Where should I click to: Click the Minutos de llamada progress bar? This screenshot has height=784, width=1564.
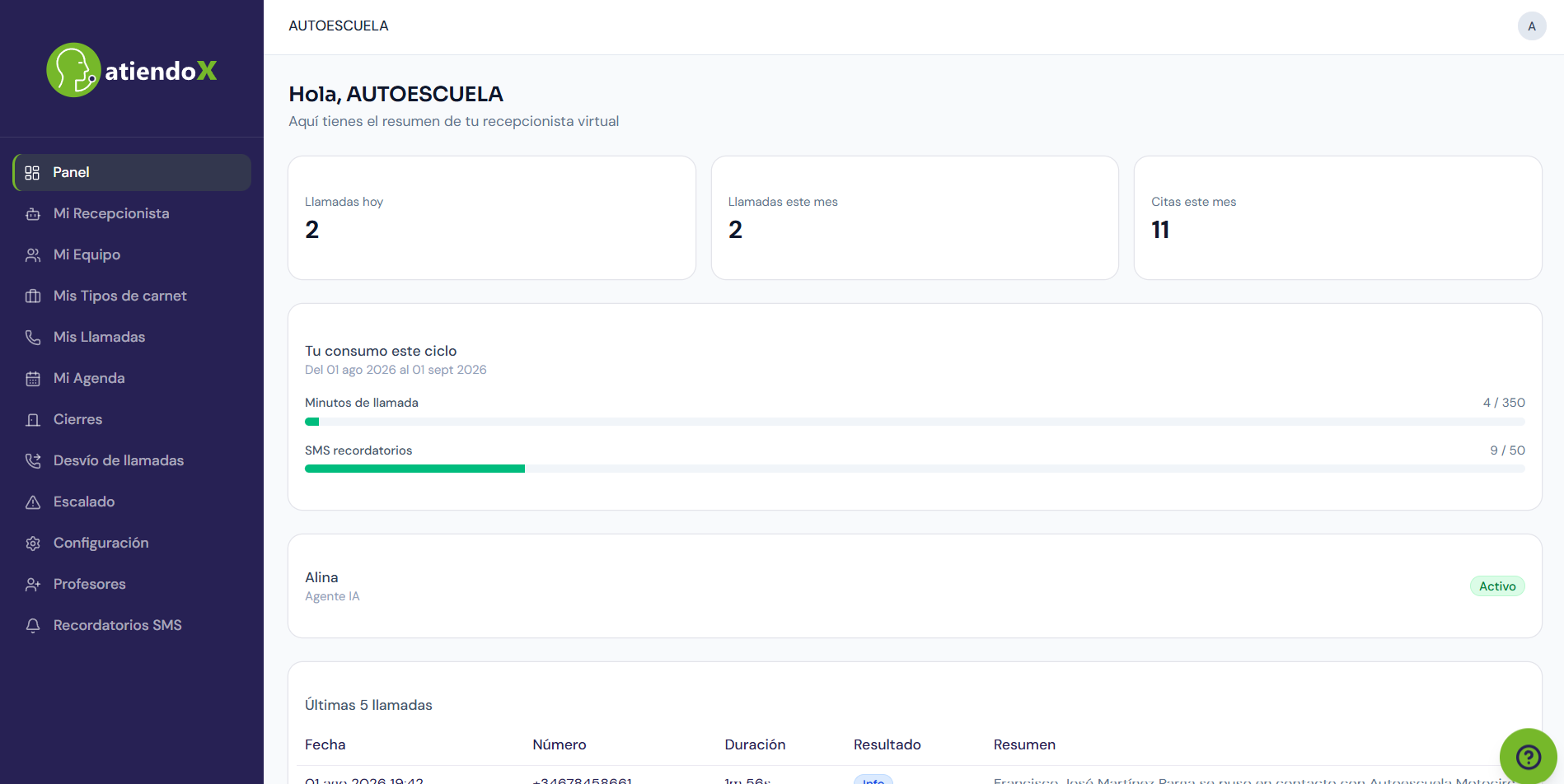(x=915, y=422)
